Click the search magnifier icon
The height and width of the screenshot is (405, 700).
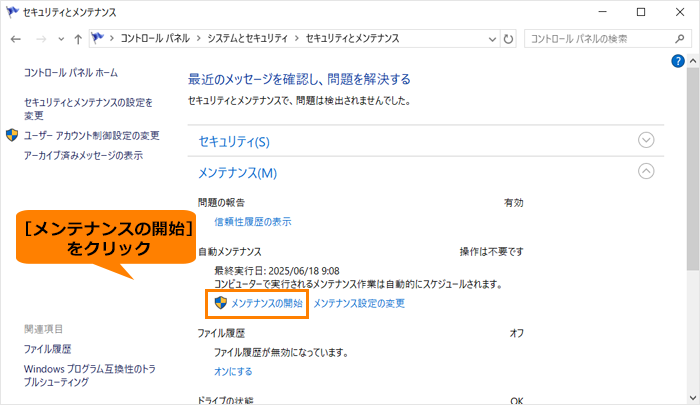[679, 39]
